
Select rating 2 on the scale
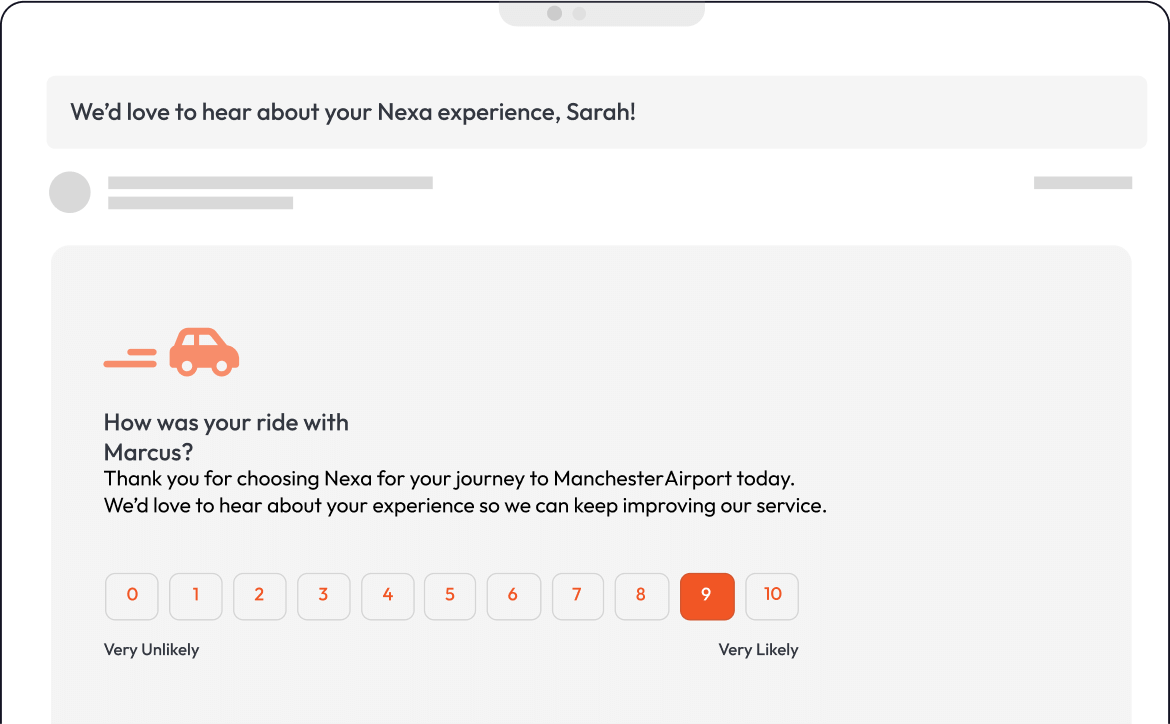[x=259, y=596]
